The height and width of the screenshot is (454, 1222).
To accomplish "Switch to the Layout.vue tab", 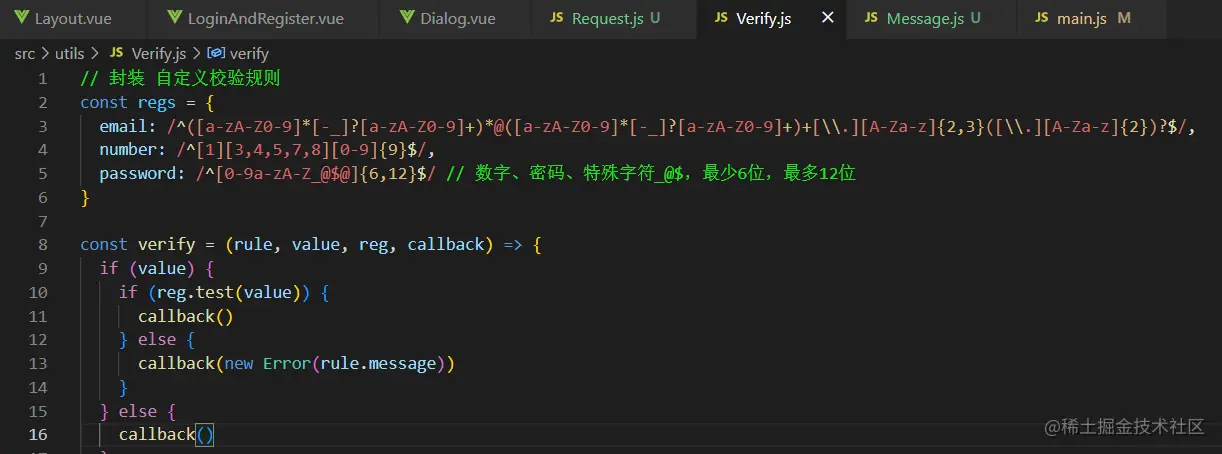I will pos(72,19).
